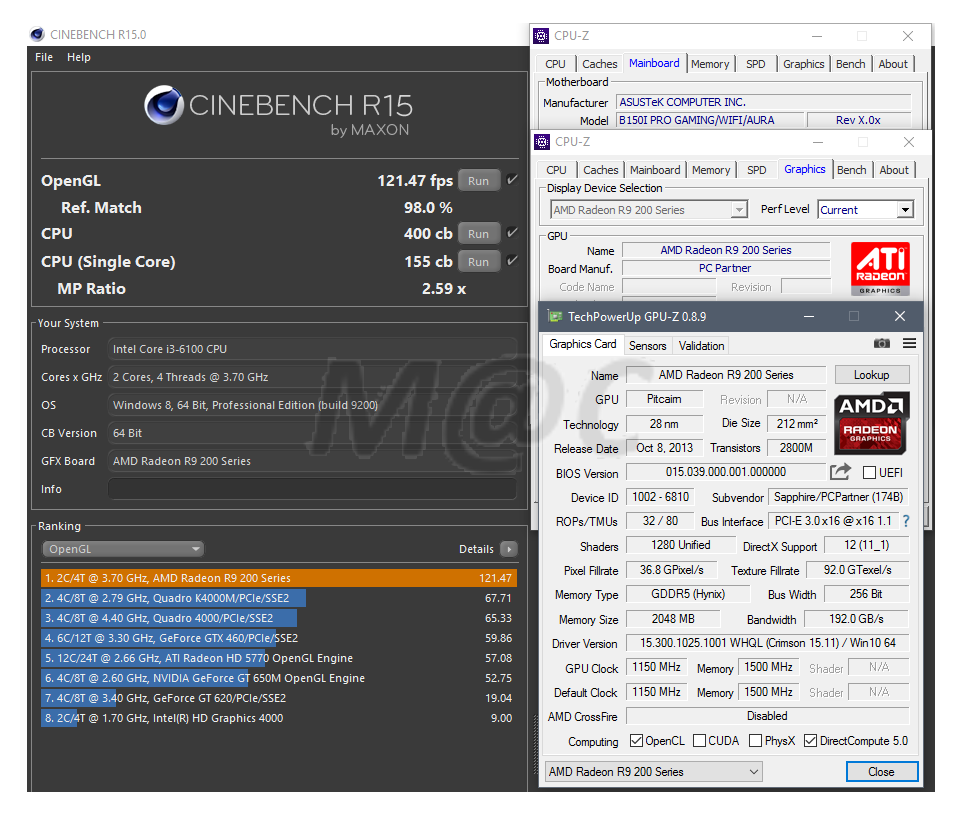The width and height of the screenshot is (962, 815).
Task: Click the GPU Pitcairn value
Action: [x=664, y=399]
